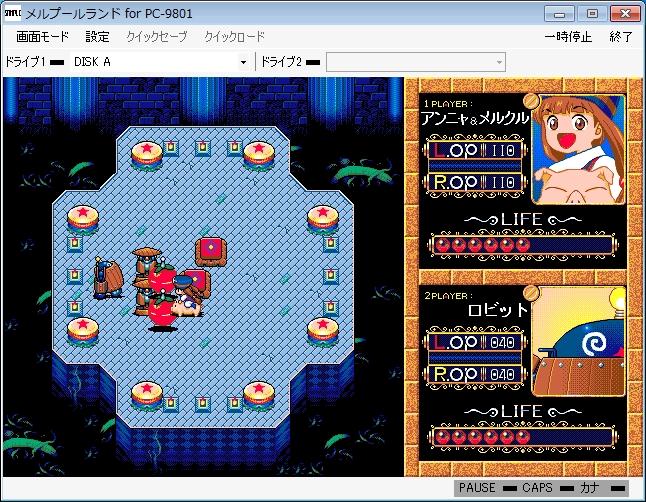Open the 設定 menu

(97, 37)
